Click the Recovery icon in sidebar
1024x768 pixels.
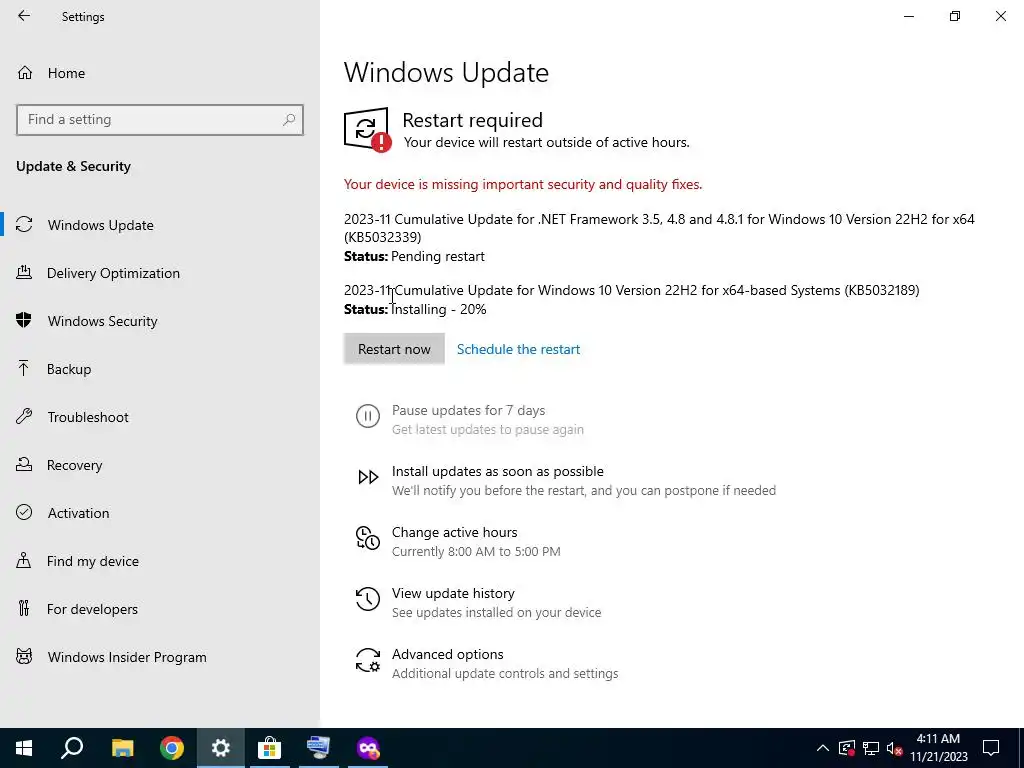pos(24,464)
